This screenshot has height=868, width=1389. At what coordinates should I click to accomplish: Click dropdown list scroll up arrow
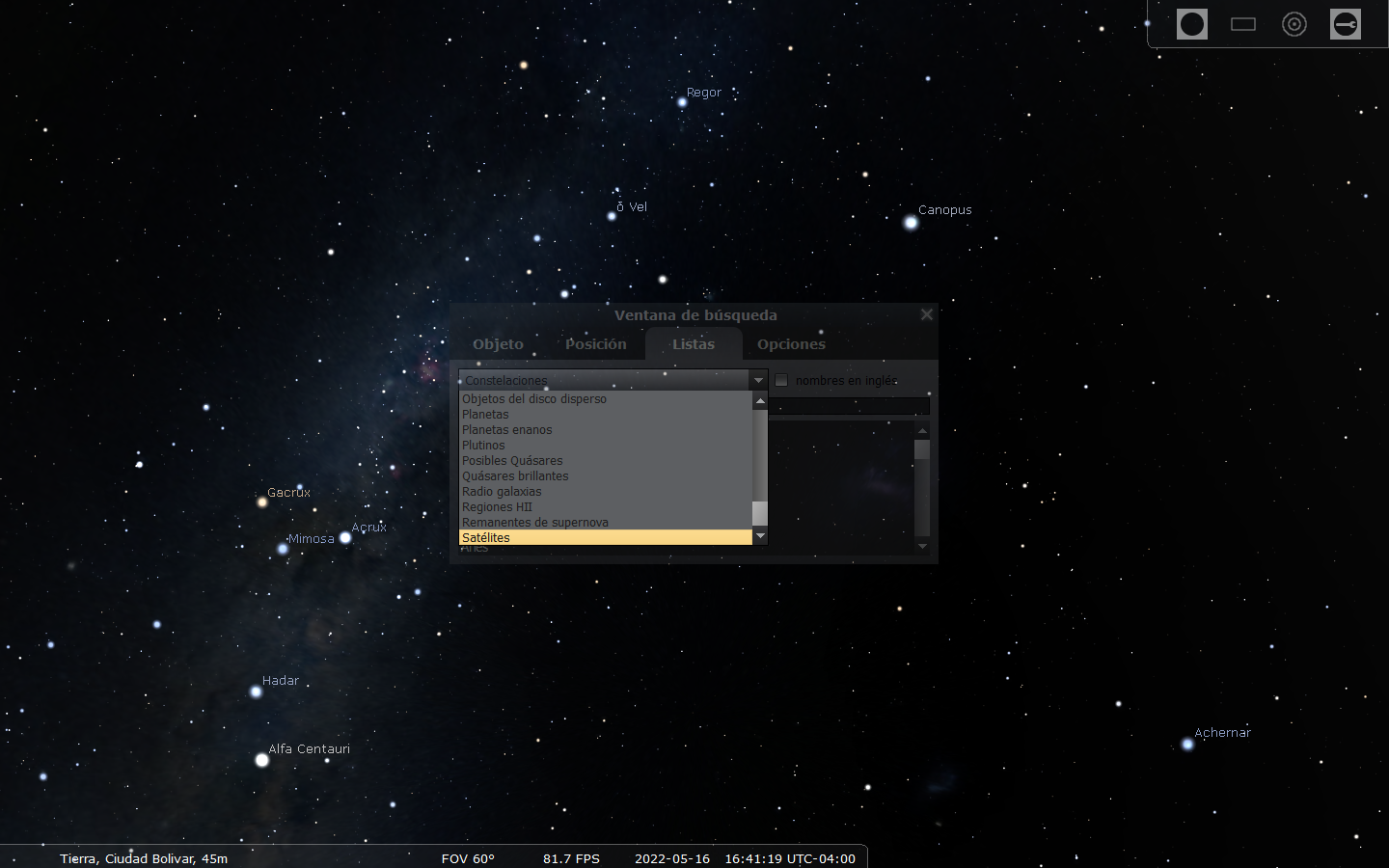click(x=760, y=400)
